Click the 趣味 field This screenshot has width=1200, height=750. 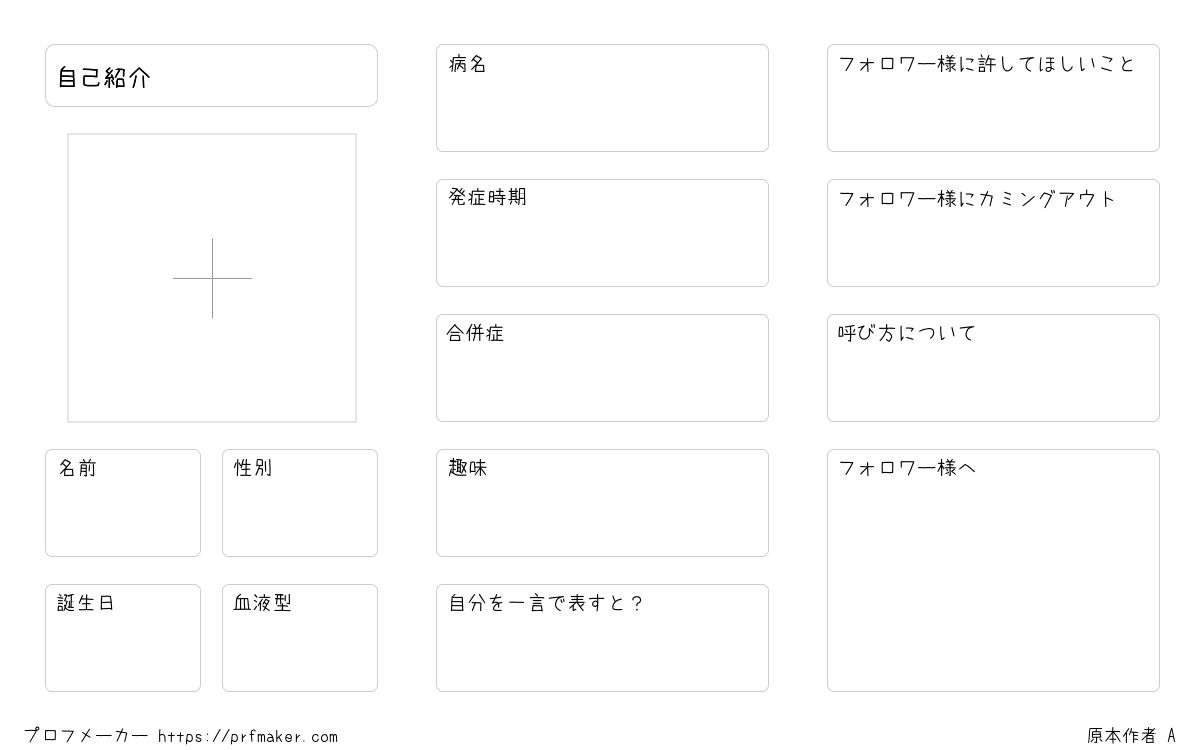point(602,503)
